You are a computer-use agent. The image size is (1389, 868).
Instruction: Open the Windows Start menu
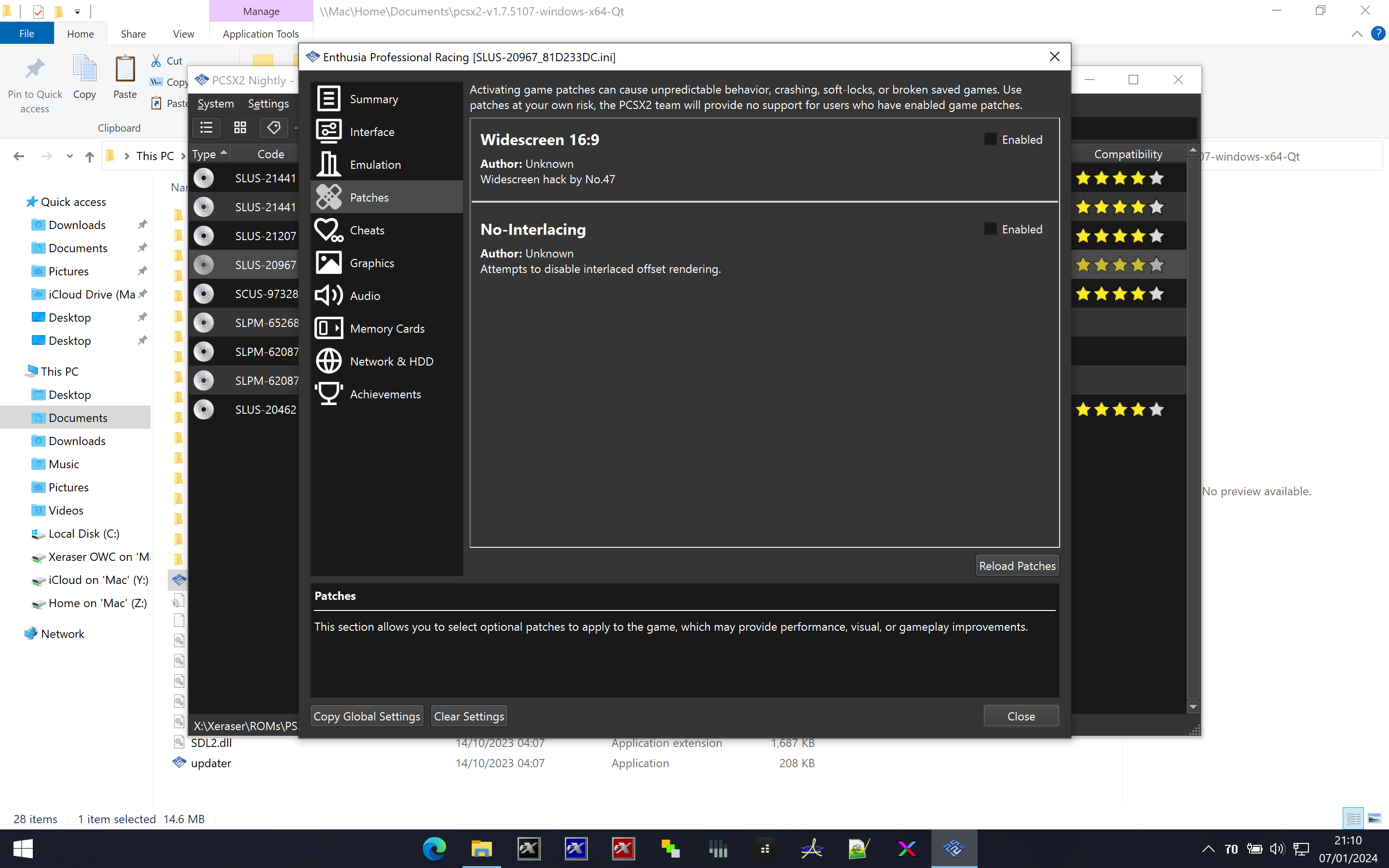click(23, 848)
